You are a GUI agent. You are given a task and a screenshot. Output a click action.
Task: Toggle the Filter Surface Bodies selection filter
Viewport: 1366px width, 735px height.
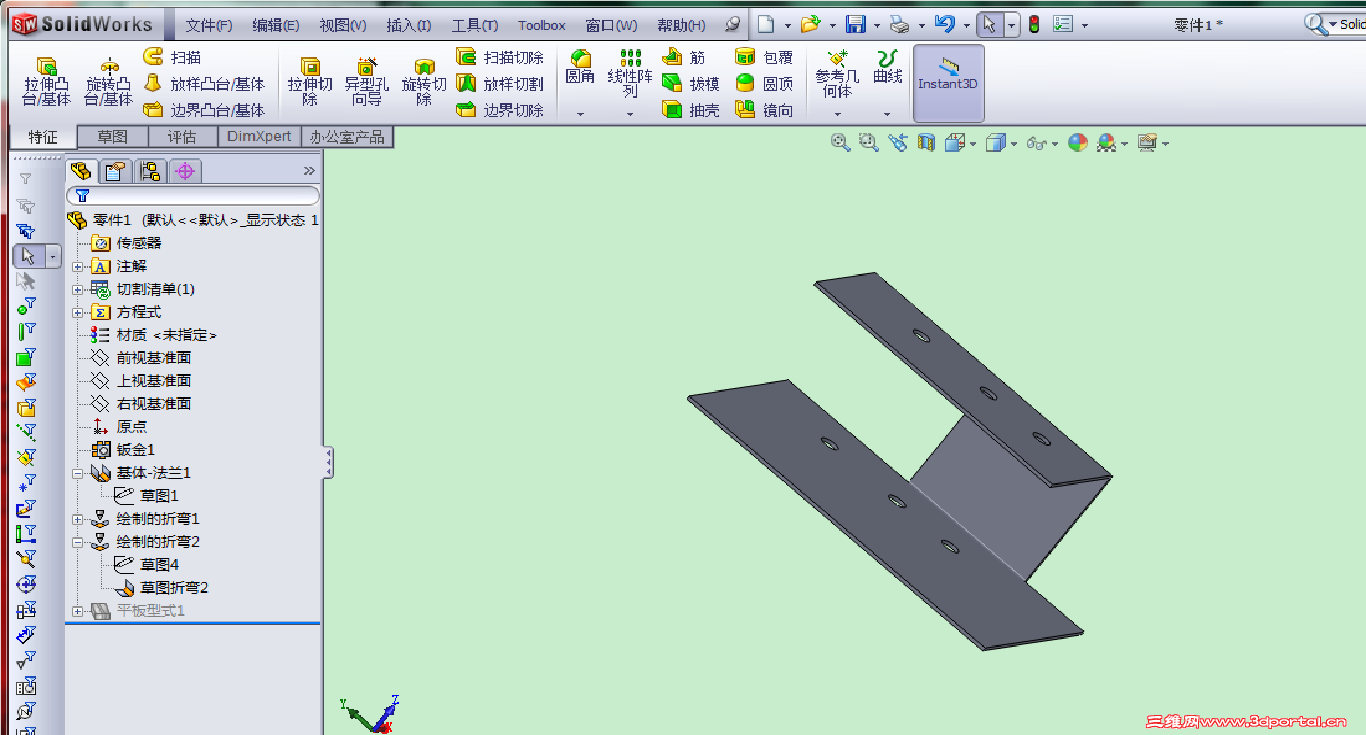pos(26,382)
